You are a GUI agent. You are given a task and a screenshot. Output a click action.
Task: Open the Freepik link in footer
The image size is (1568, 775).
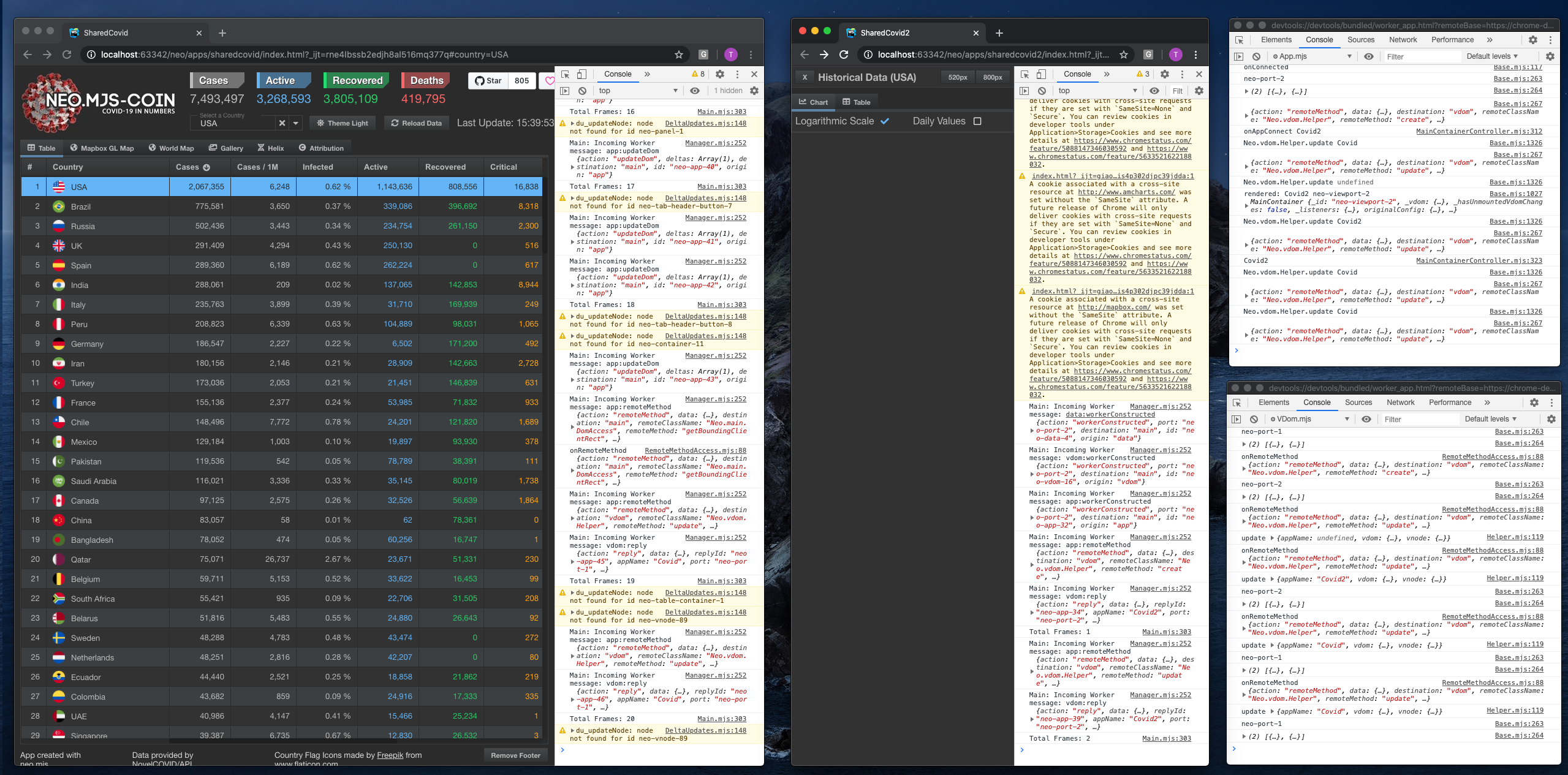point(390,755)
